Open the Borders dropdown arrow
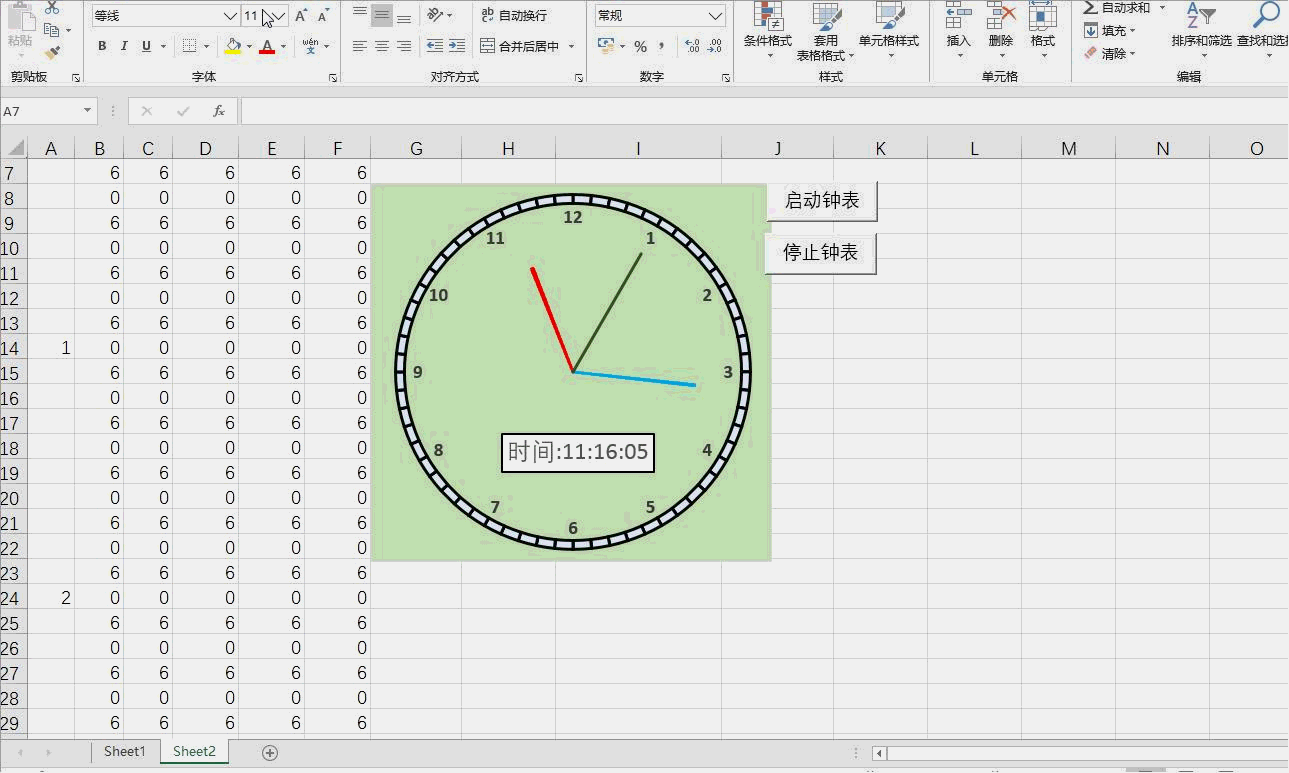Image resolution: width=1289 pixels, height=773 pixels. [207, 46]
